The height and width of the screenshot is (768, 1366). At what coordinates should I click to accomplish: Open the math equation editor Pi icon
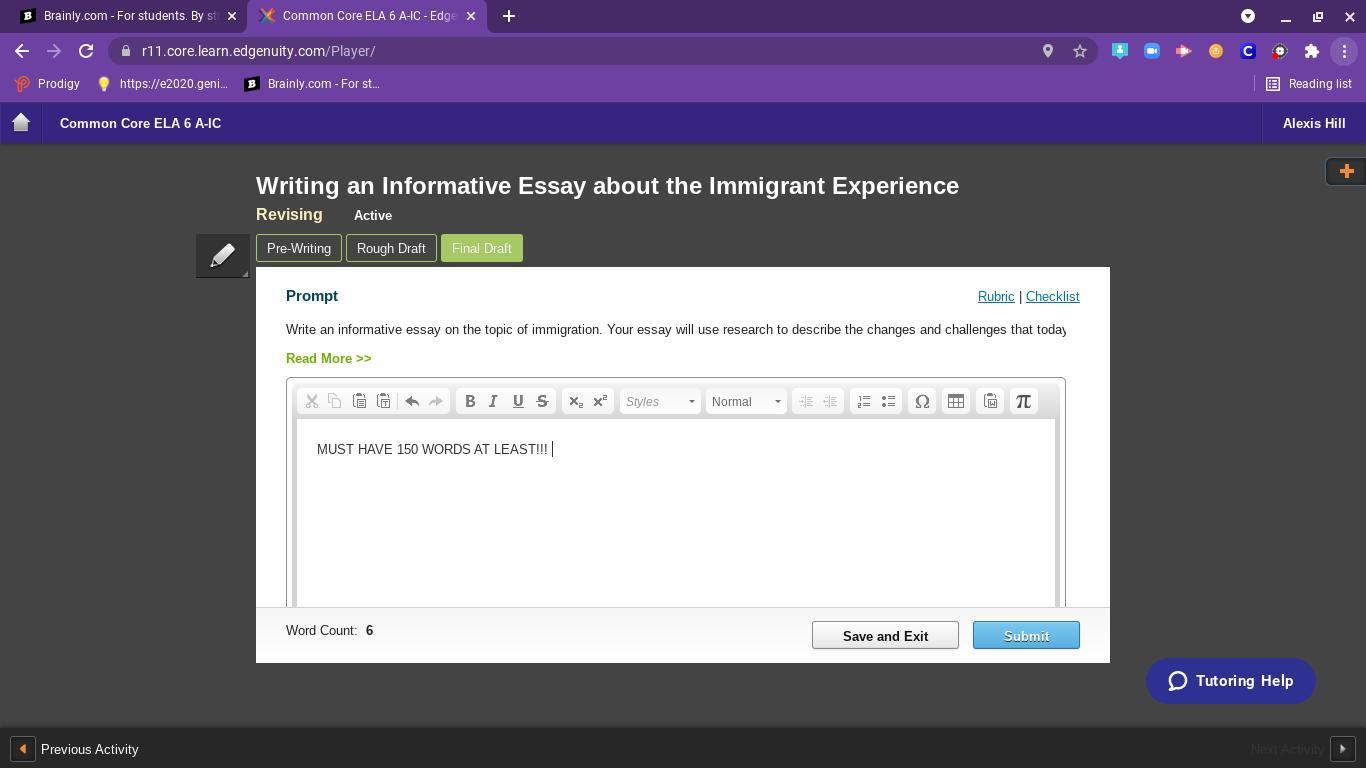1023,401
